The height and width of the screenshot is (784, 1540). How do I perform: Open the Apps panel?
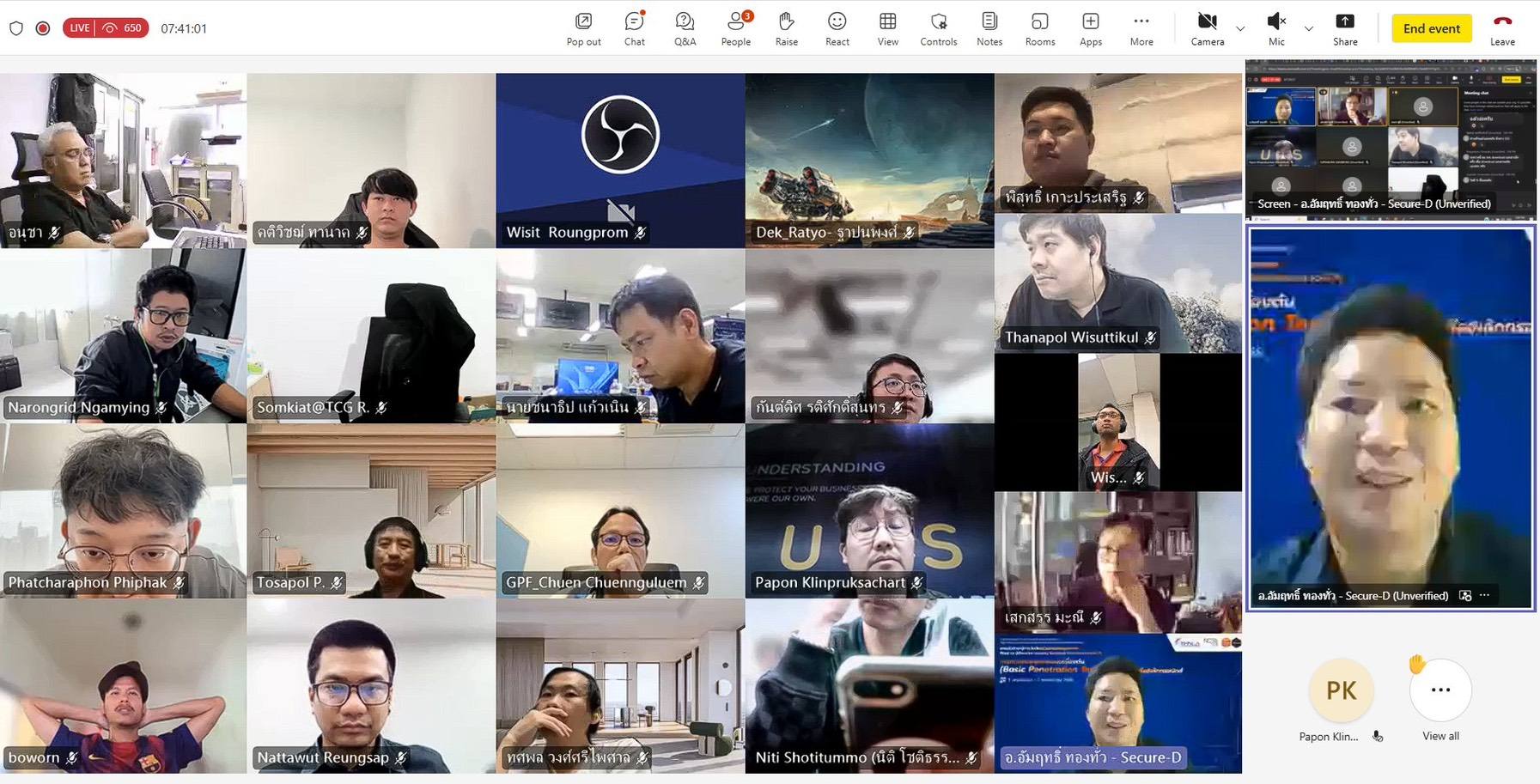(1090, 28)
